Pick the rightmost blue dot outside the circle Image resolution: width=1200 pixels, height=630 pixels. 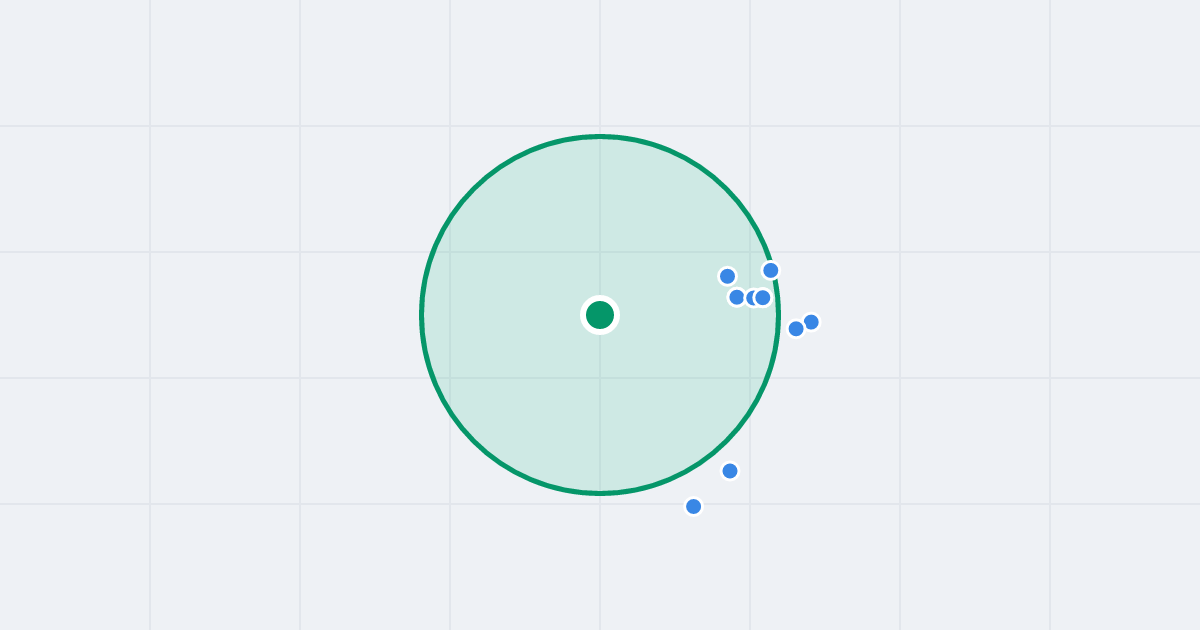point(811,322)
